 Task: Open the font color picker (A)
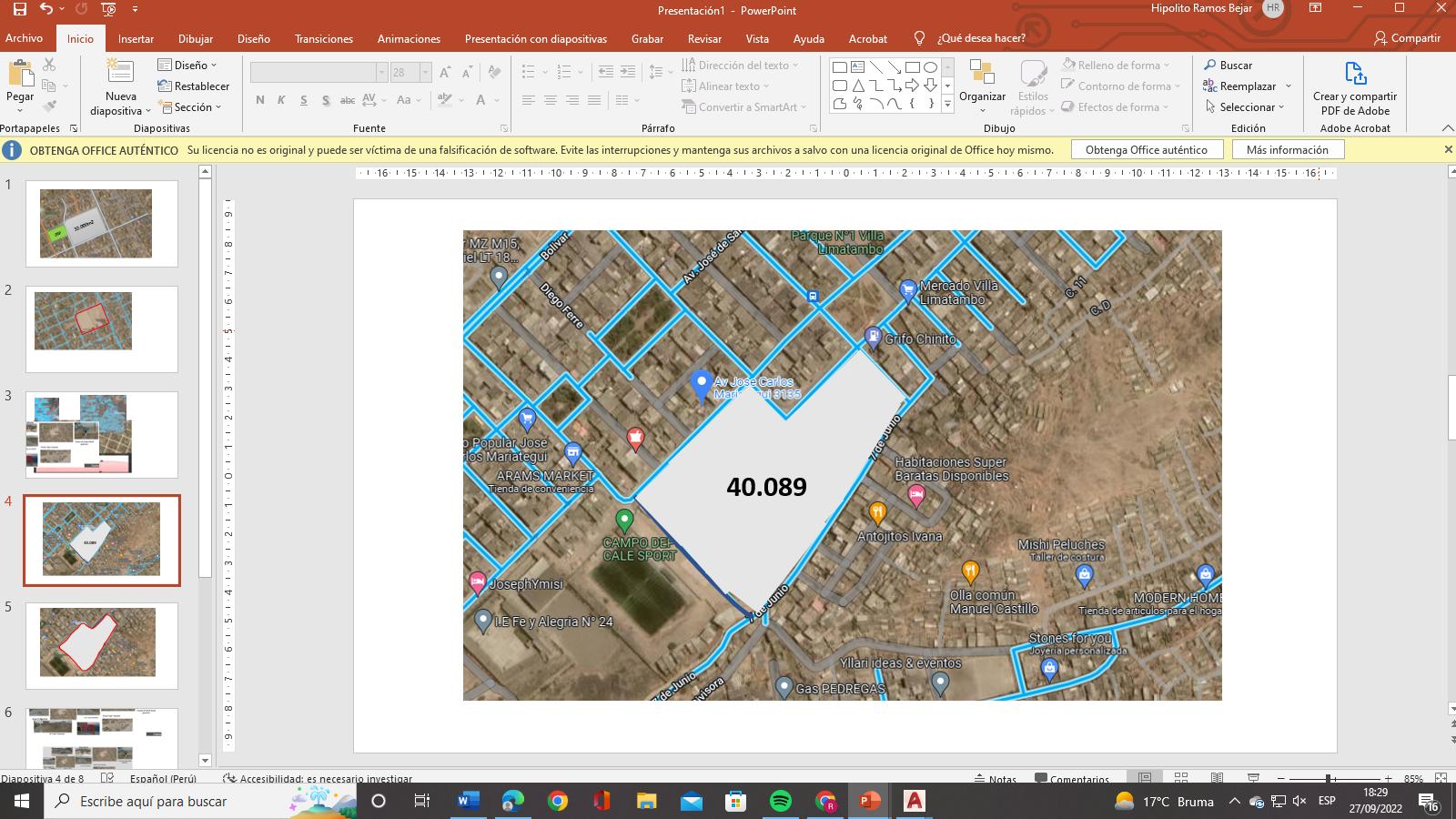tap(481, 100)
